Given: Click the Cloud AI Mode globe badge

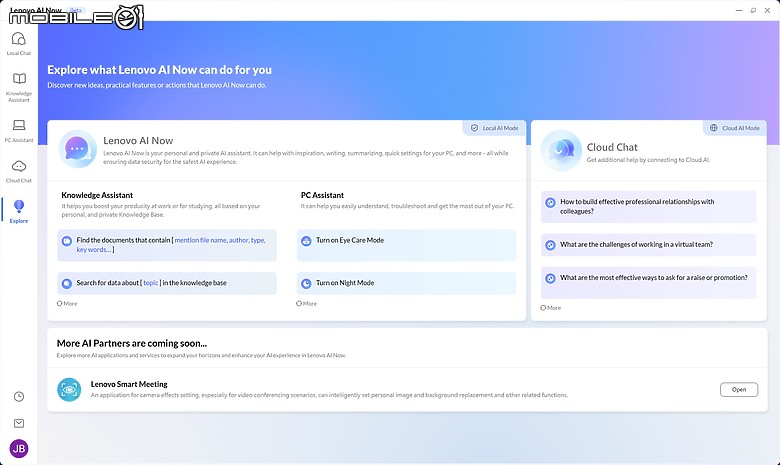Looking at the screenshot, I should [x=735, y=128].
